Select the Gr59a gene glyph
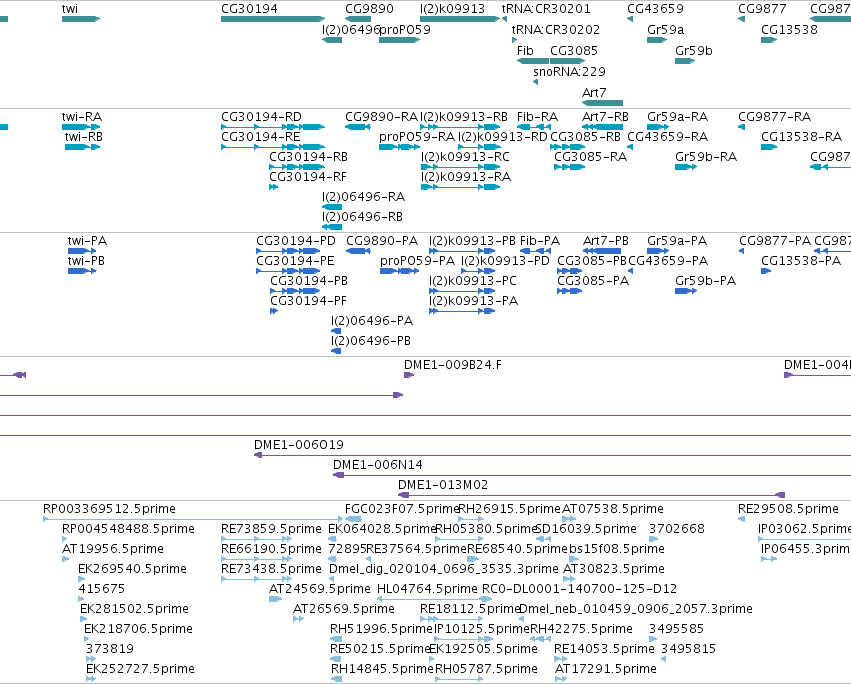The height and width of the screenshot is (684, 851). pos(657,40)
